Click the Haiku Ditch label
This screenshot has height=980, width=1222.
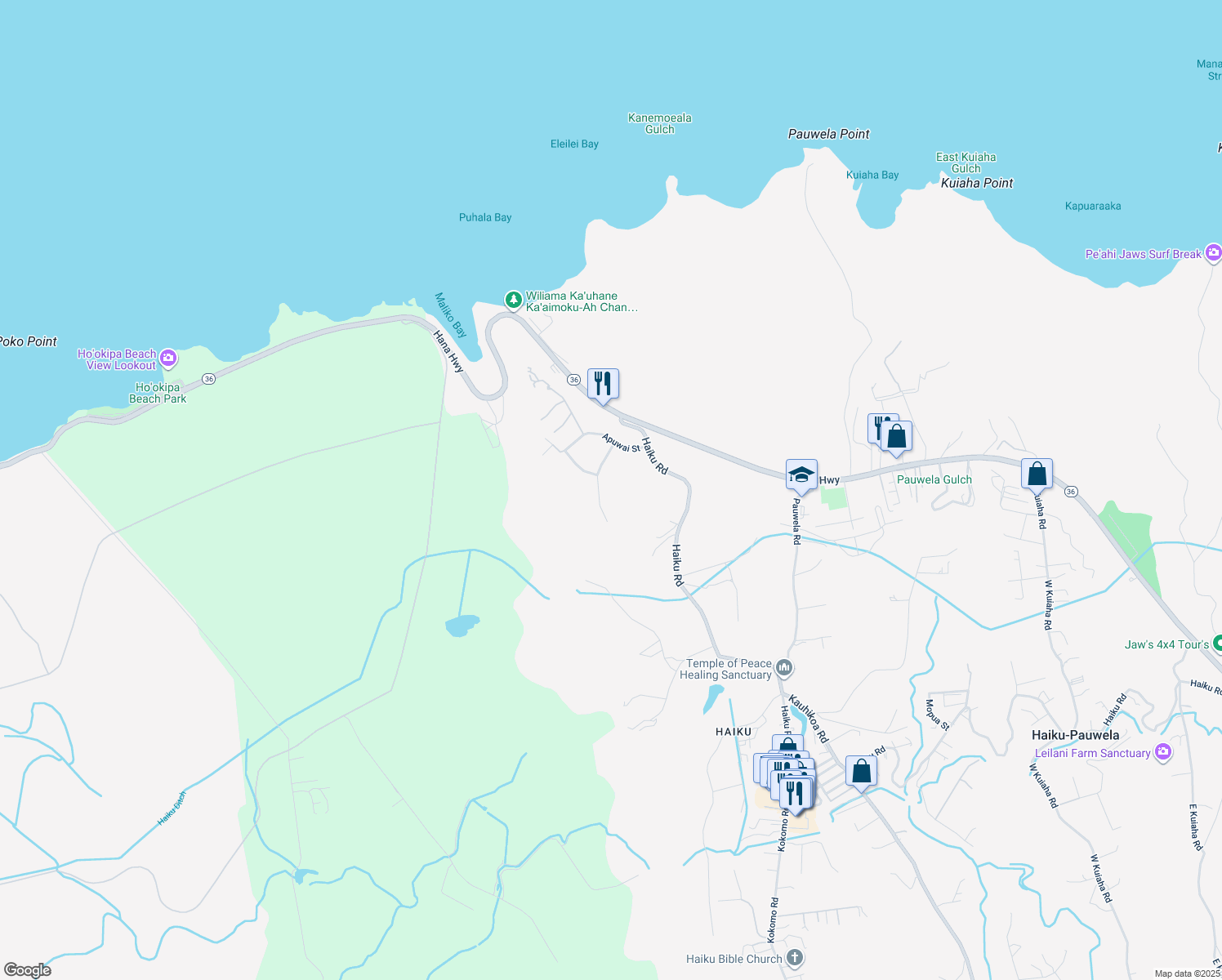click(172, 807)
